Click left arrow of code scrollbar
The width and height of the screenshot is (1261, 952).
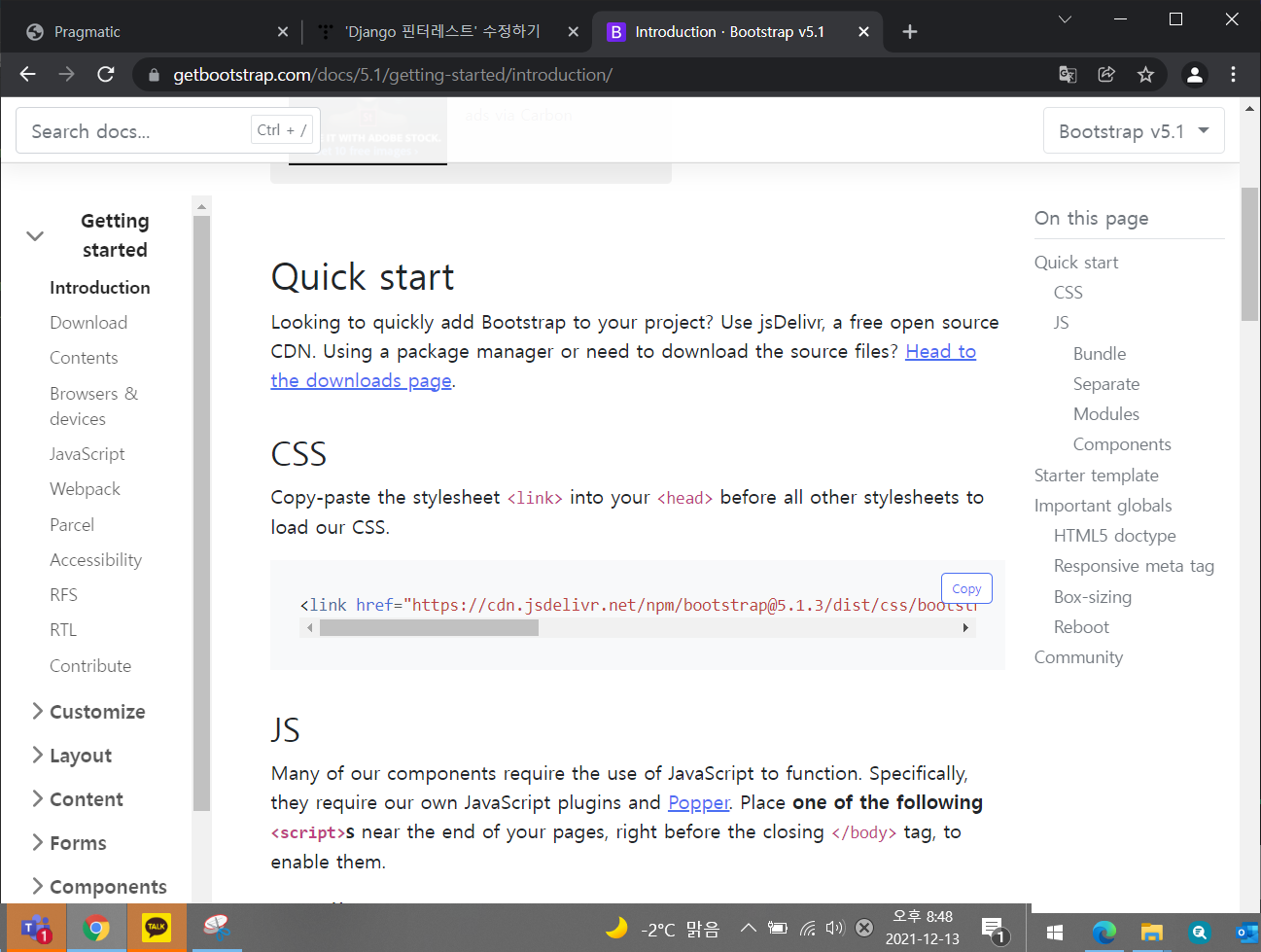310,628
